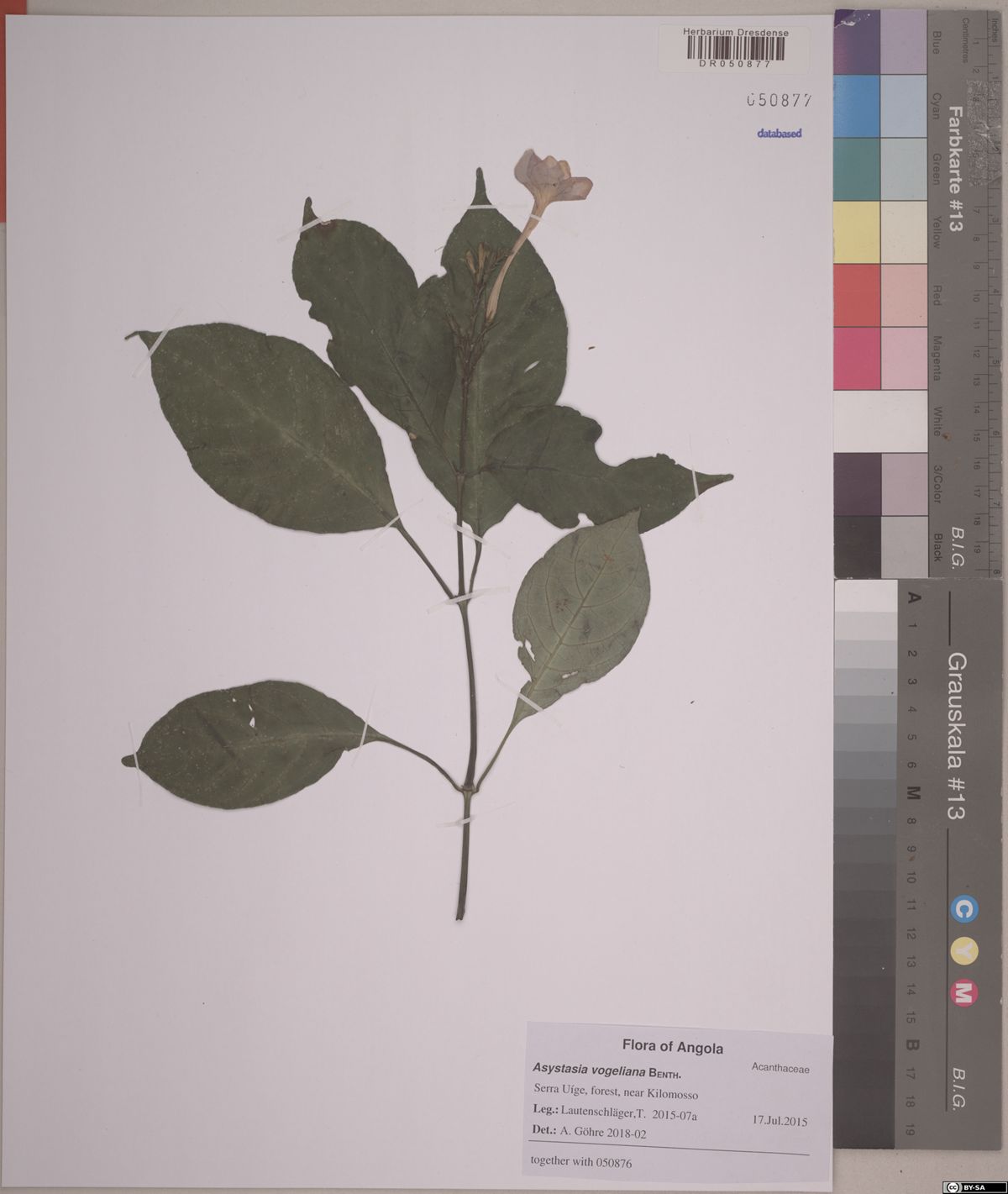Click the blue C circle on the gray scale
Image resolution: width=1008 pixels, height=1194 pixels.
click(x=963, y=908)
